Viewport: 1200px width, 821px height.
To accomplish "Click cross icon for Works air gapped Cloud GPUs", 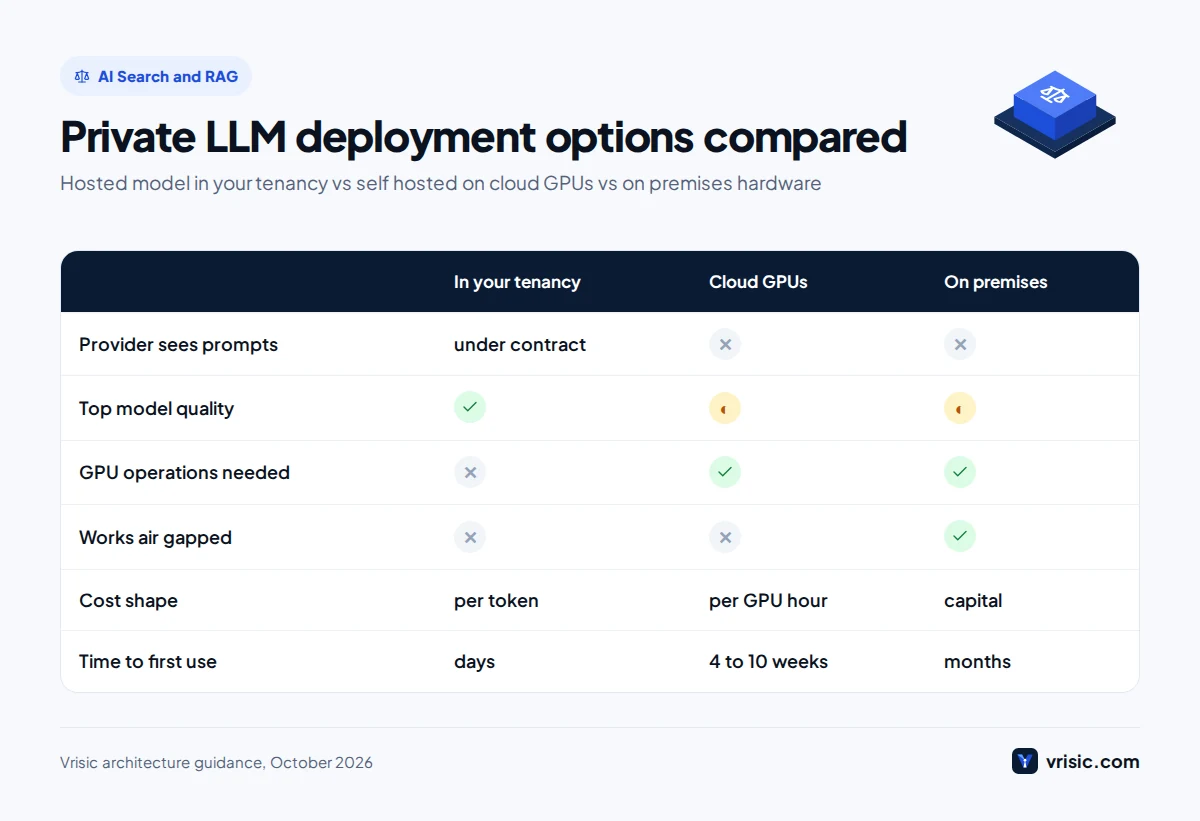I will click(x=725, y=537).
